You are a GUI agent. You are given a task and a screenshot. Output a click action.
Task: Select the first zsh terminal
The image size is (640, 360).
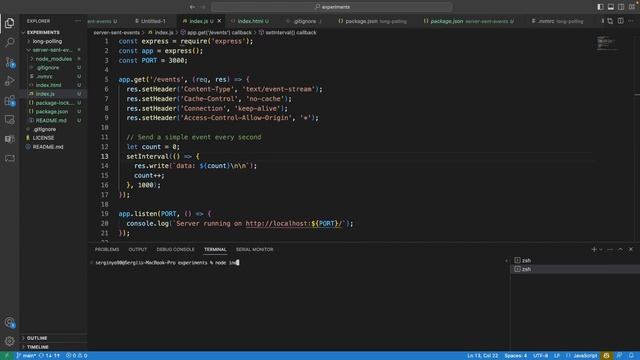coord(575,260)
